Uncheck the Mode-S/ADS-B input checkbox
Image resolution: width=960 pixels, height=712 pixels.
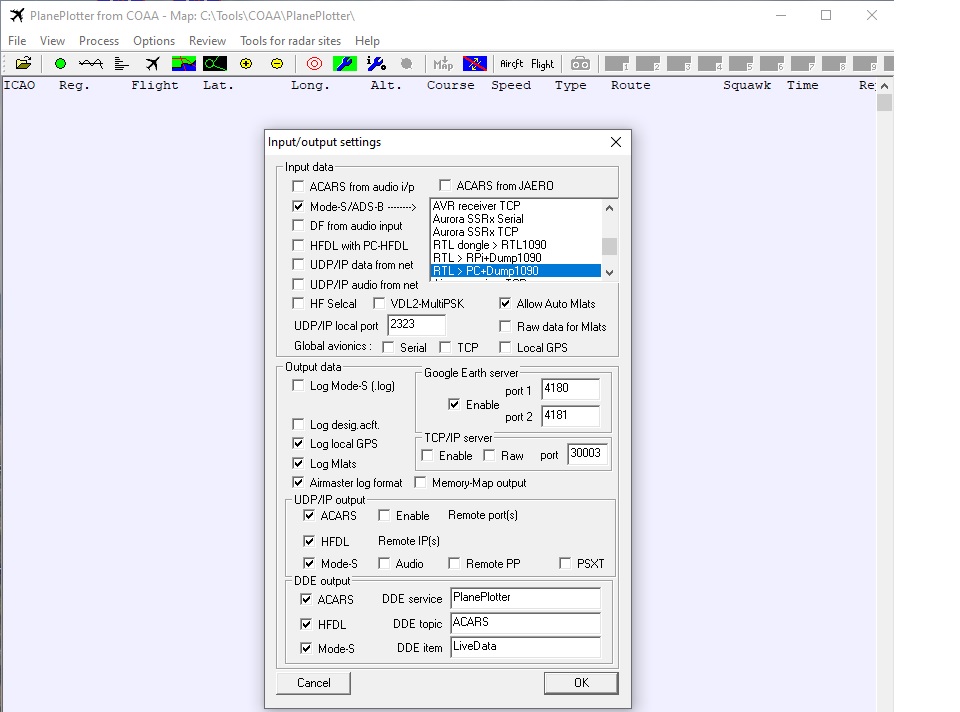[x=298, y=206]
